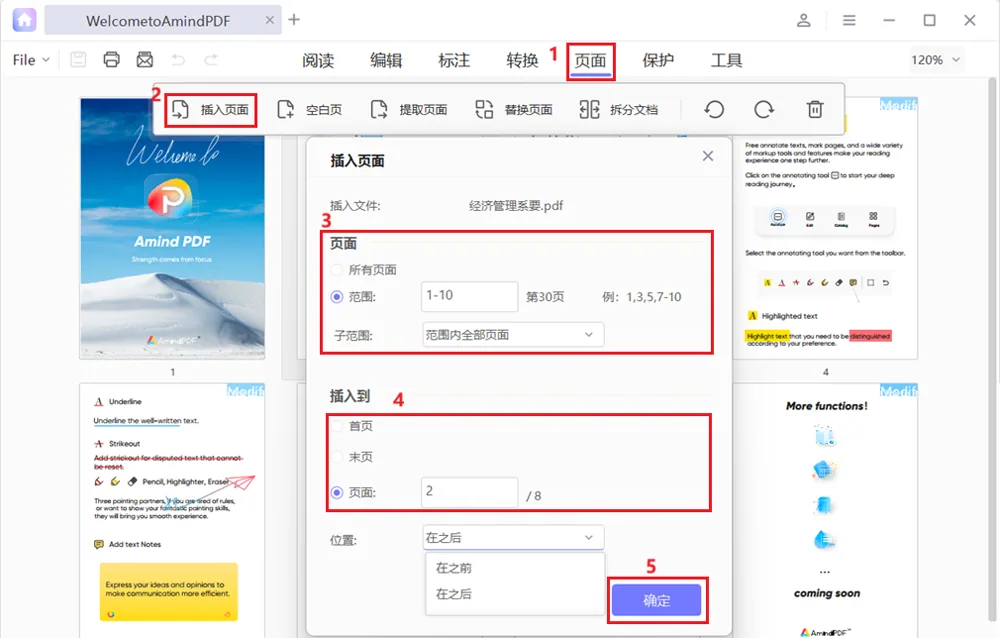
Task: Open the File menu dropdown
Action: click(31, 60)
